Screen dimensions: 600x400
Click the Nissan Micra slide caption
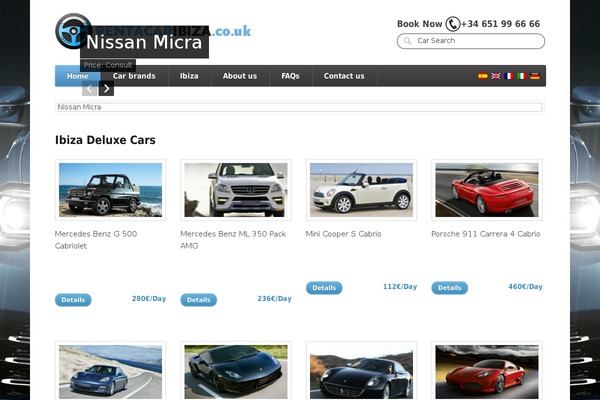[144, 42]
